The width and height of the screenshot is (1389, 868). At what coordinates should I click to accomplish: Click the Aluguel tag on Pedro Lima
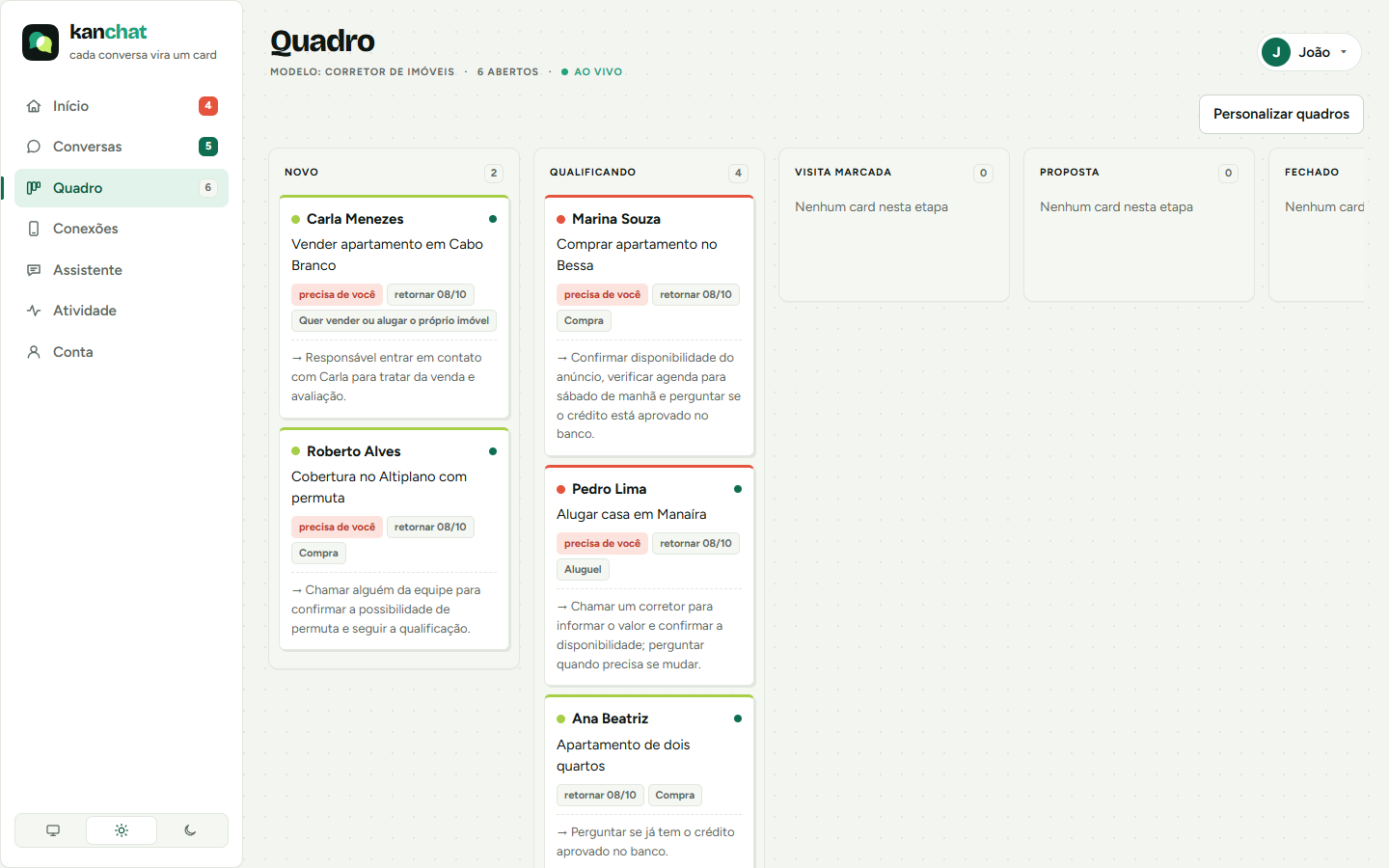pyautogui.click(x=583, y=570)
